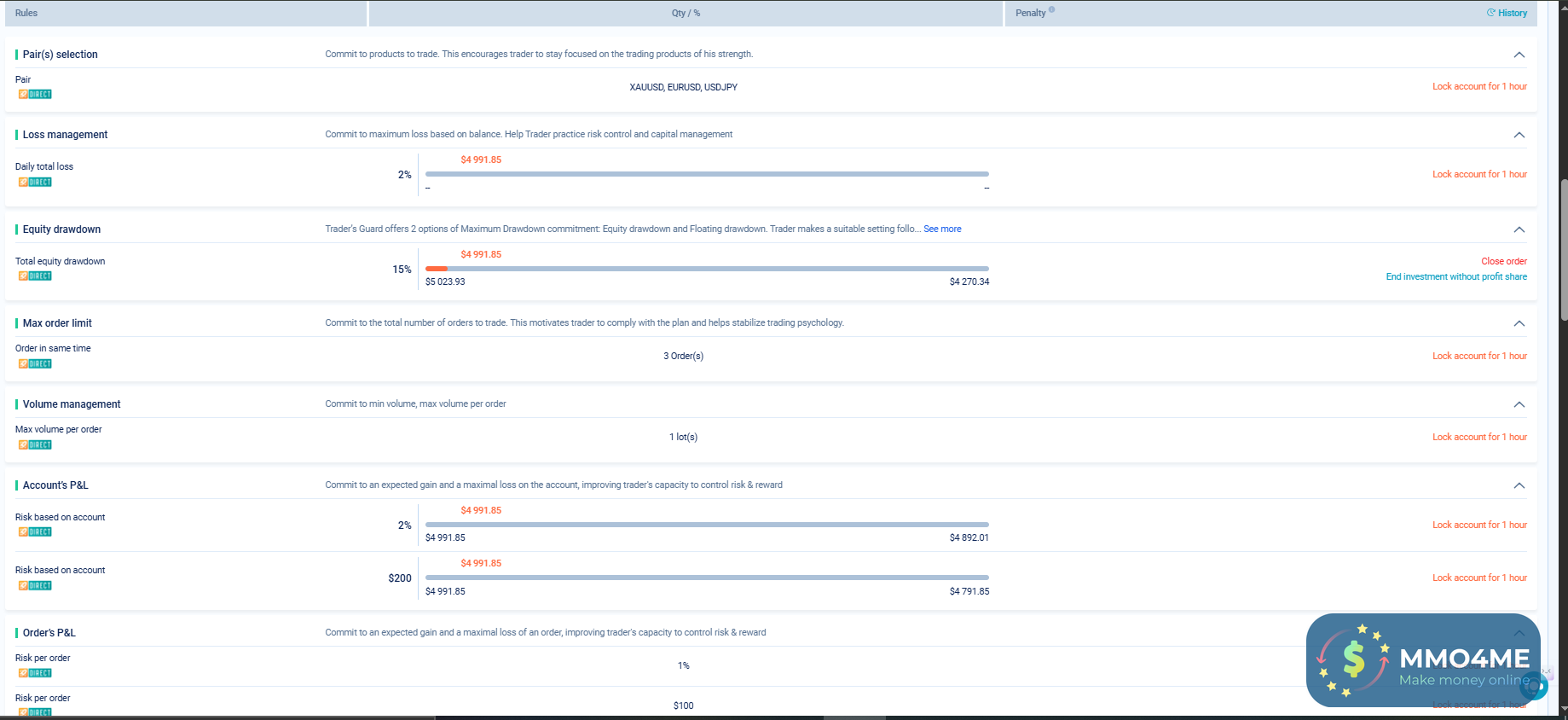Click the pair list XAUUSD, EURUSD, USDJPY

684,87
